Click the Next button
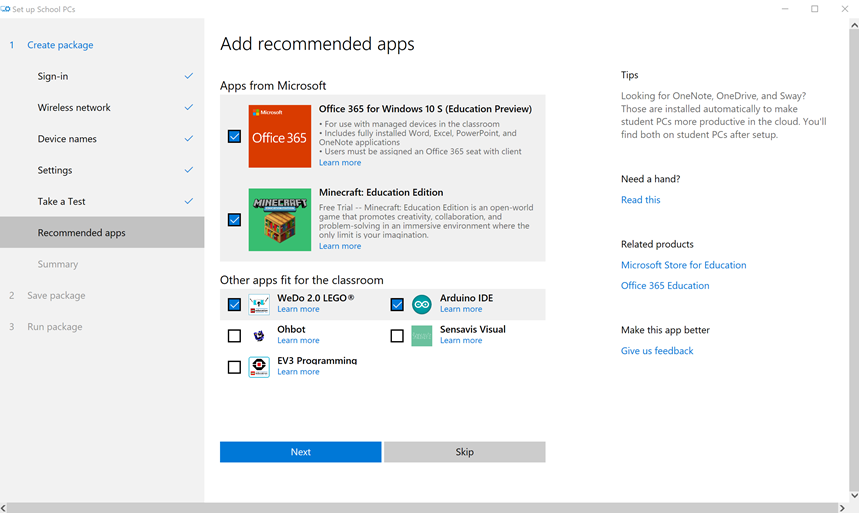This screenshot has width=860, height=513. tap(301, 452)
